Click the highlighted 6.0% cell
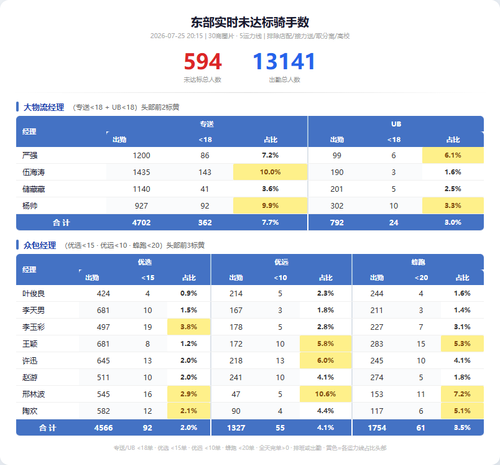 (325, 360)
